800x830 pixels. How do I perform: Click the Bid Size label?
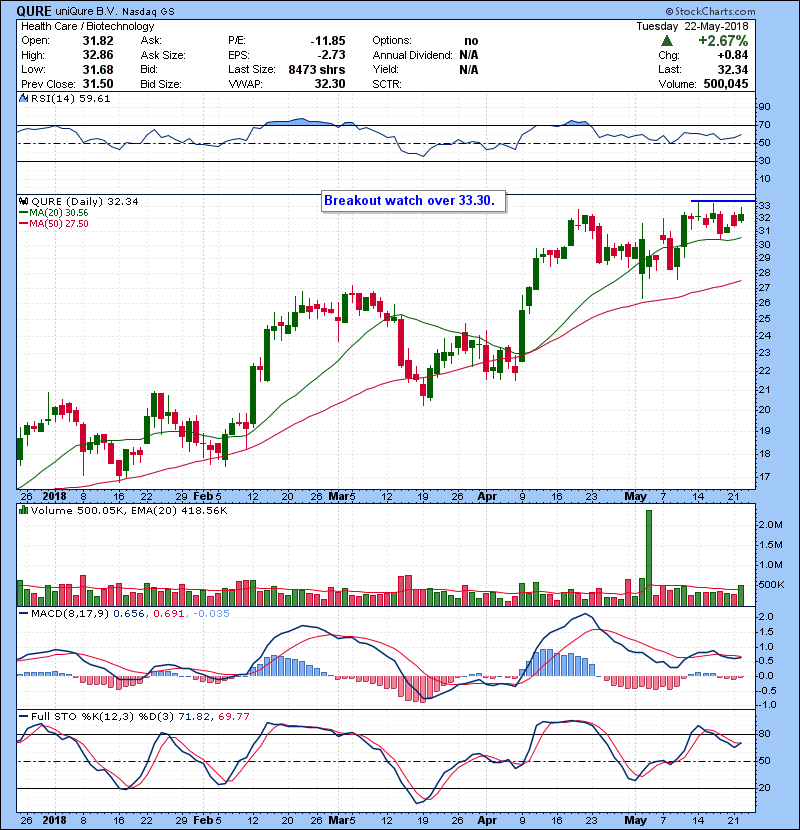[x=161, y=84]
